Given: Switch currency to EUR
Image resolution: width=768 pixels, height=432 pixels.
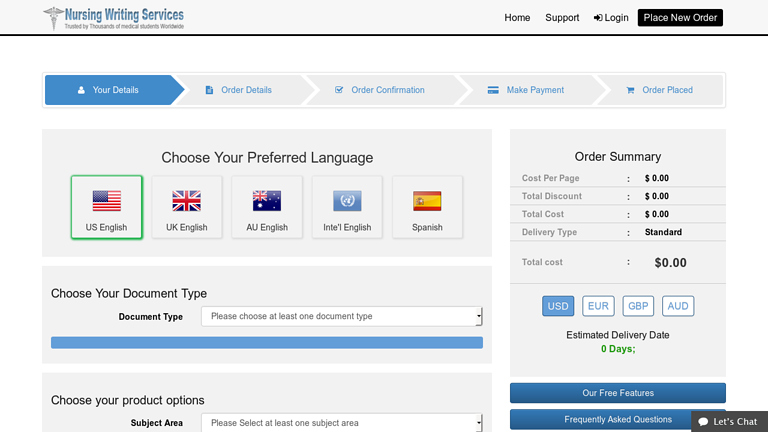Looking at the screenshot, I should click(598, 306).
